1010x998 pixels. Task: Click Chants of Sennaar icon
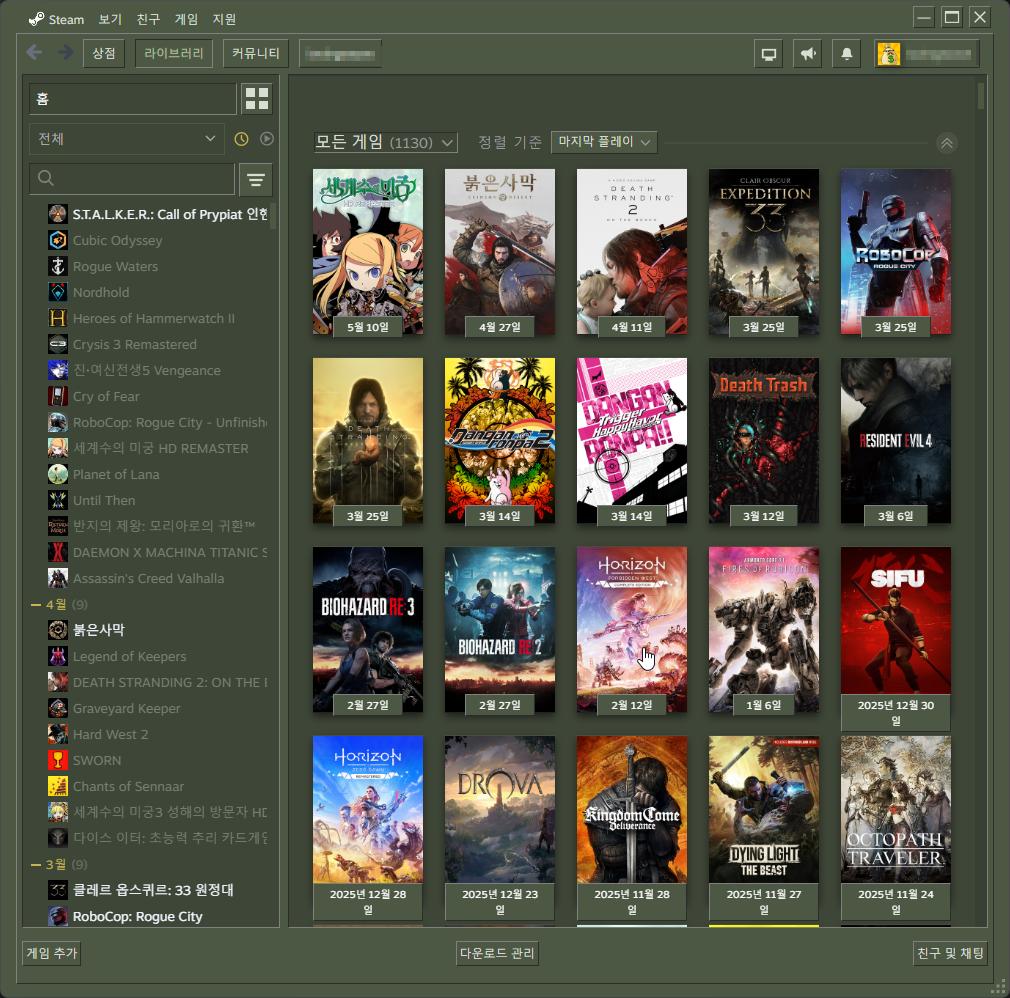pyautogui.click(x=58, y=786)
